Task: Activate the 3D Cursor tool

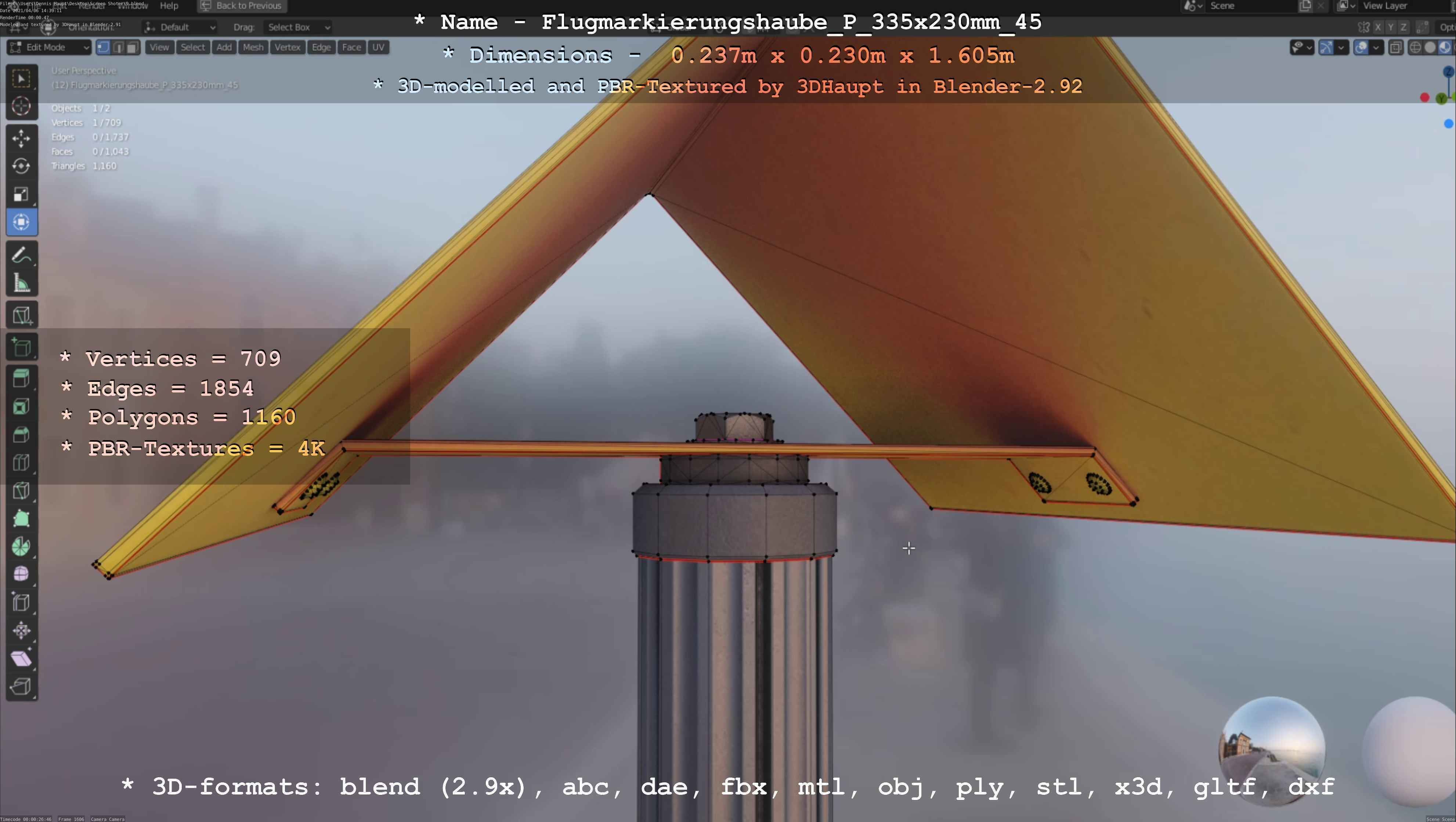Action: point(21,106)
